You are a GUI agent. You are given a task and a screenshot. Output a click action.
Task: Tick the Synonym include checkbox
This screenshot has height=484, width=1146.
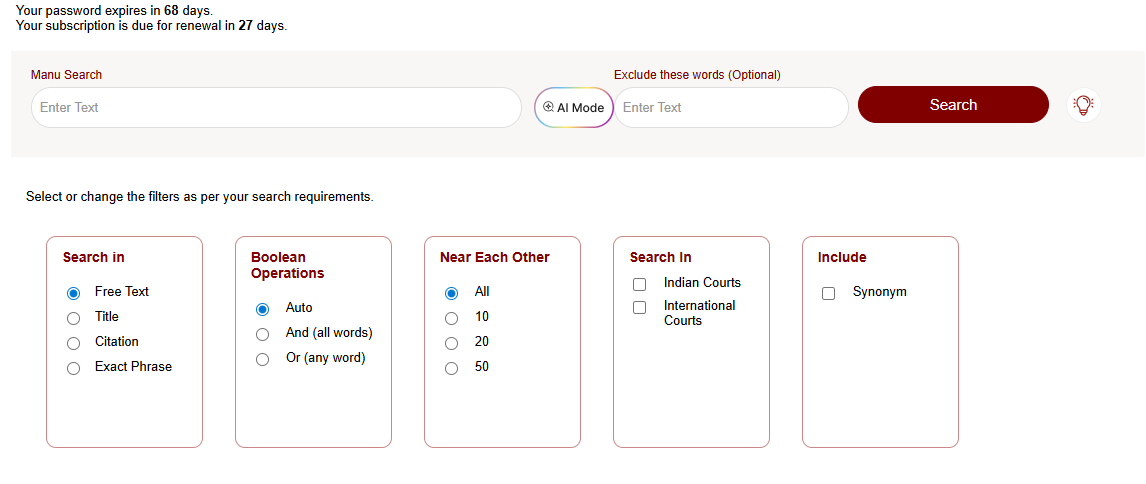(828, 293)
